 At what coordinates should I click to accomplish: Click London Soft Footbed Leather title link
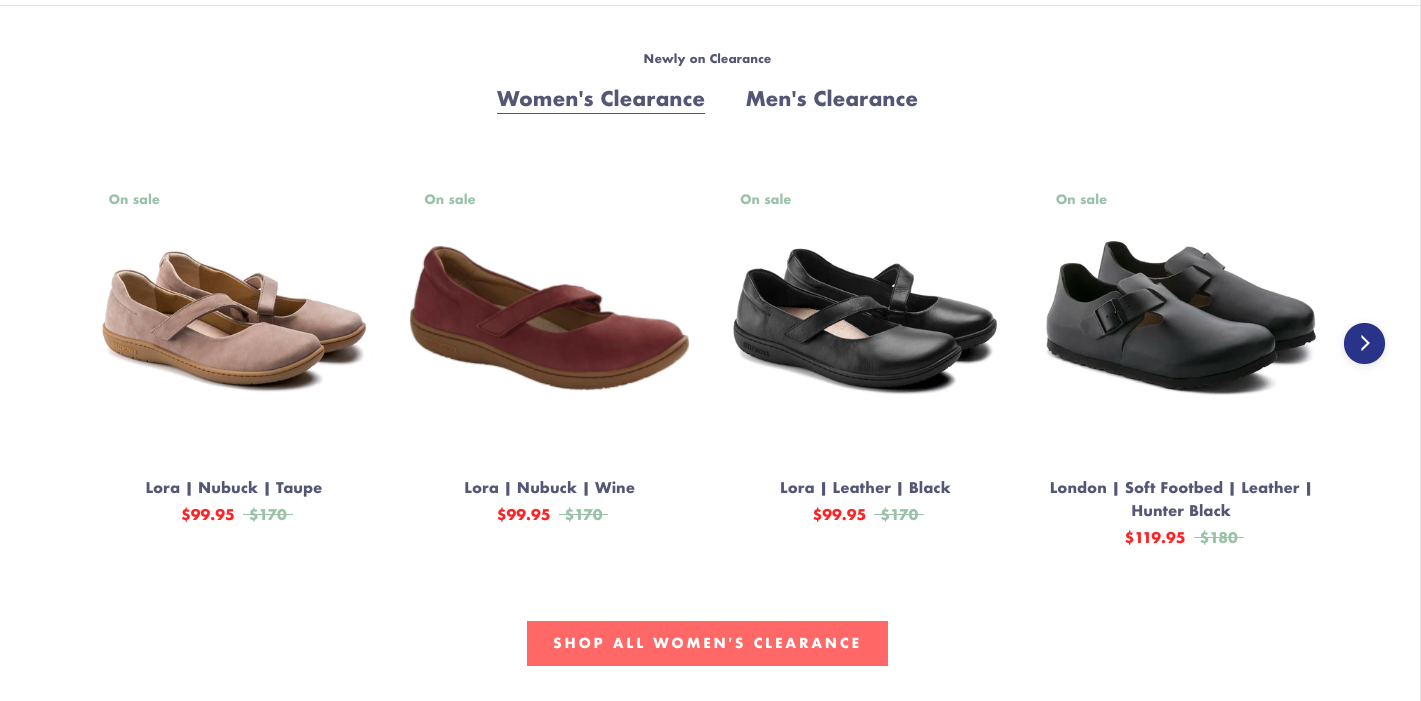pos(1180,499)
